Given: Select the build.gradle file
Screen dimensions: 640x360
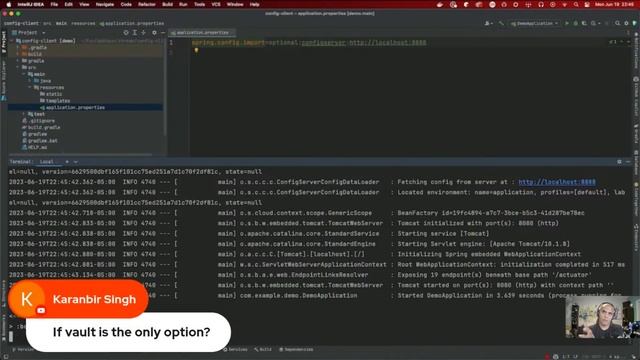Looking at the screenshot, I should [41, 127].
